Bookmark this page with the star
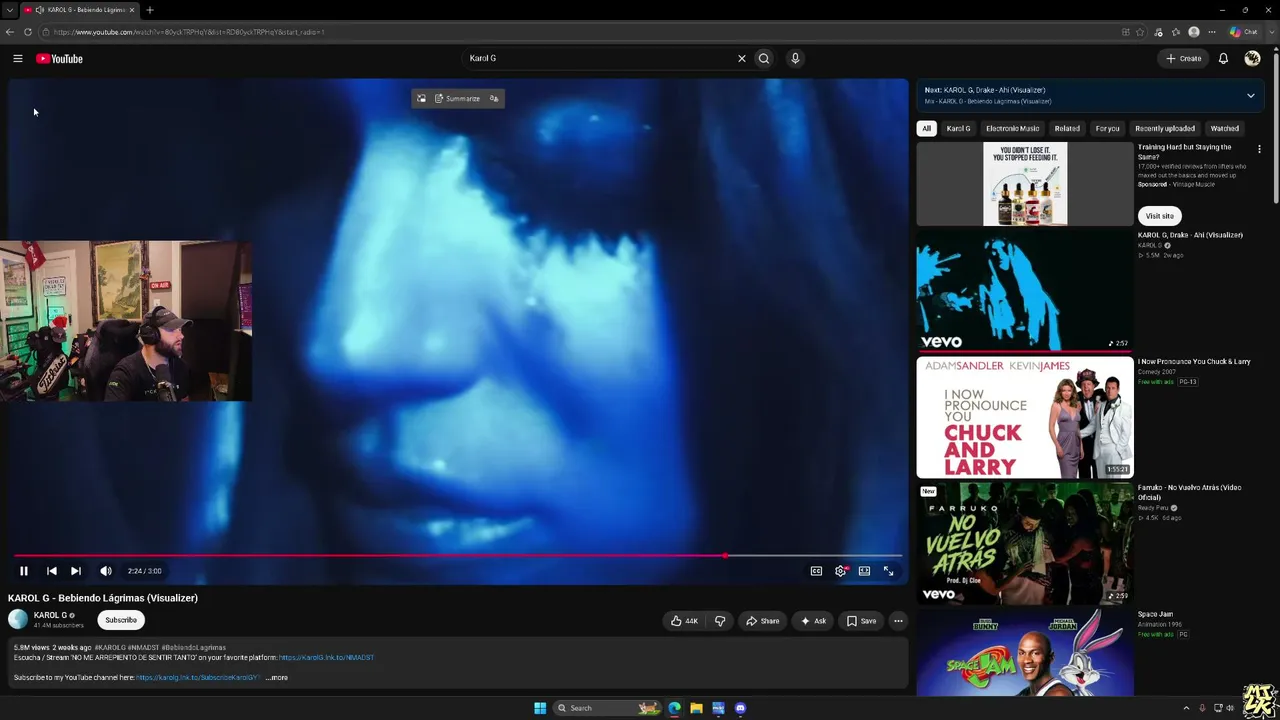The height and width of the screenshot is (720, 1280). coord(1140,32)
